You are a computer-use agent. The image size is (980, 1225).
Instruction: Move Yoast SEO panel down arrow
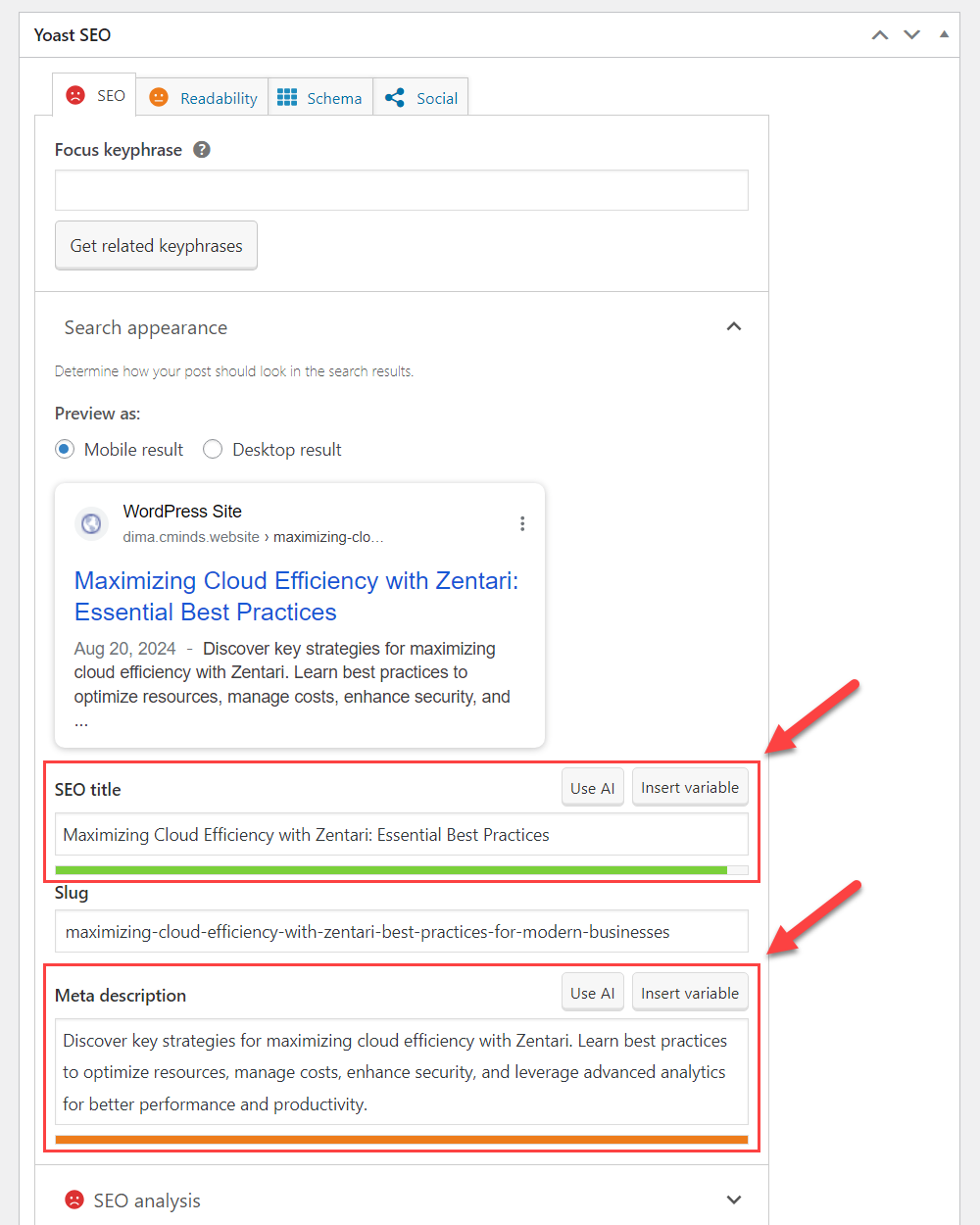tap(912, 35)
